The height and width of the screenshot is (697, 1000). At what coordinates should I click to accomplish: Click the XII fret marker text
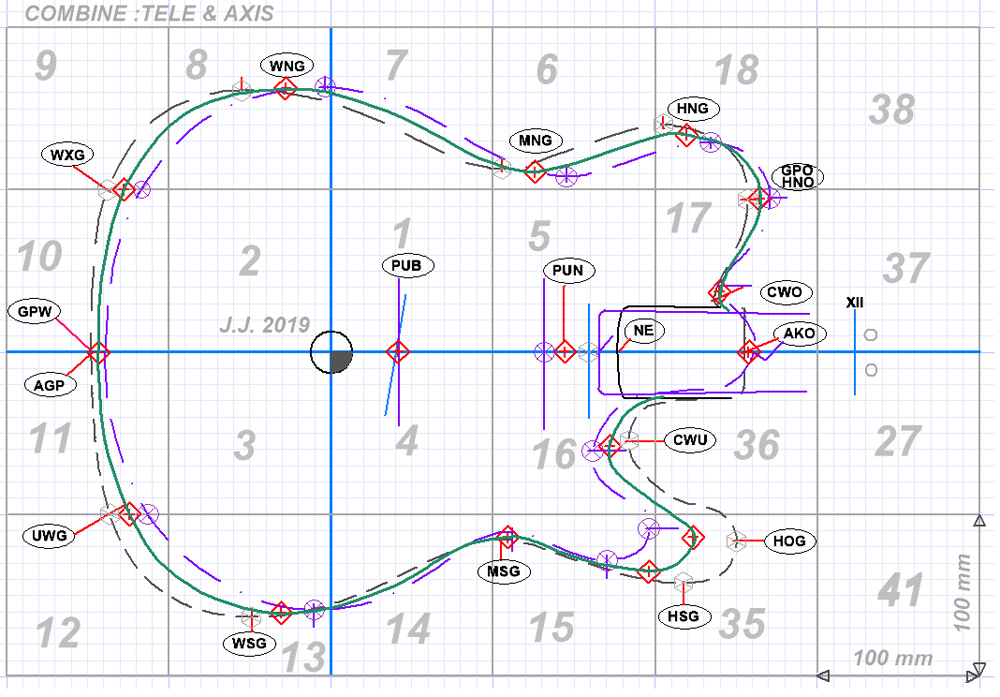coord(855,302)
